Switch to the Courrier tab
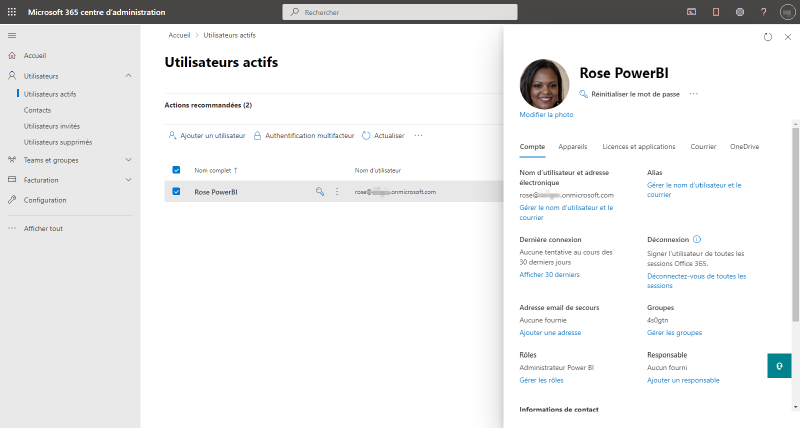The image size is (800, 428). click(703, 146)
